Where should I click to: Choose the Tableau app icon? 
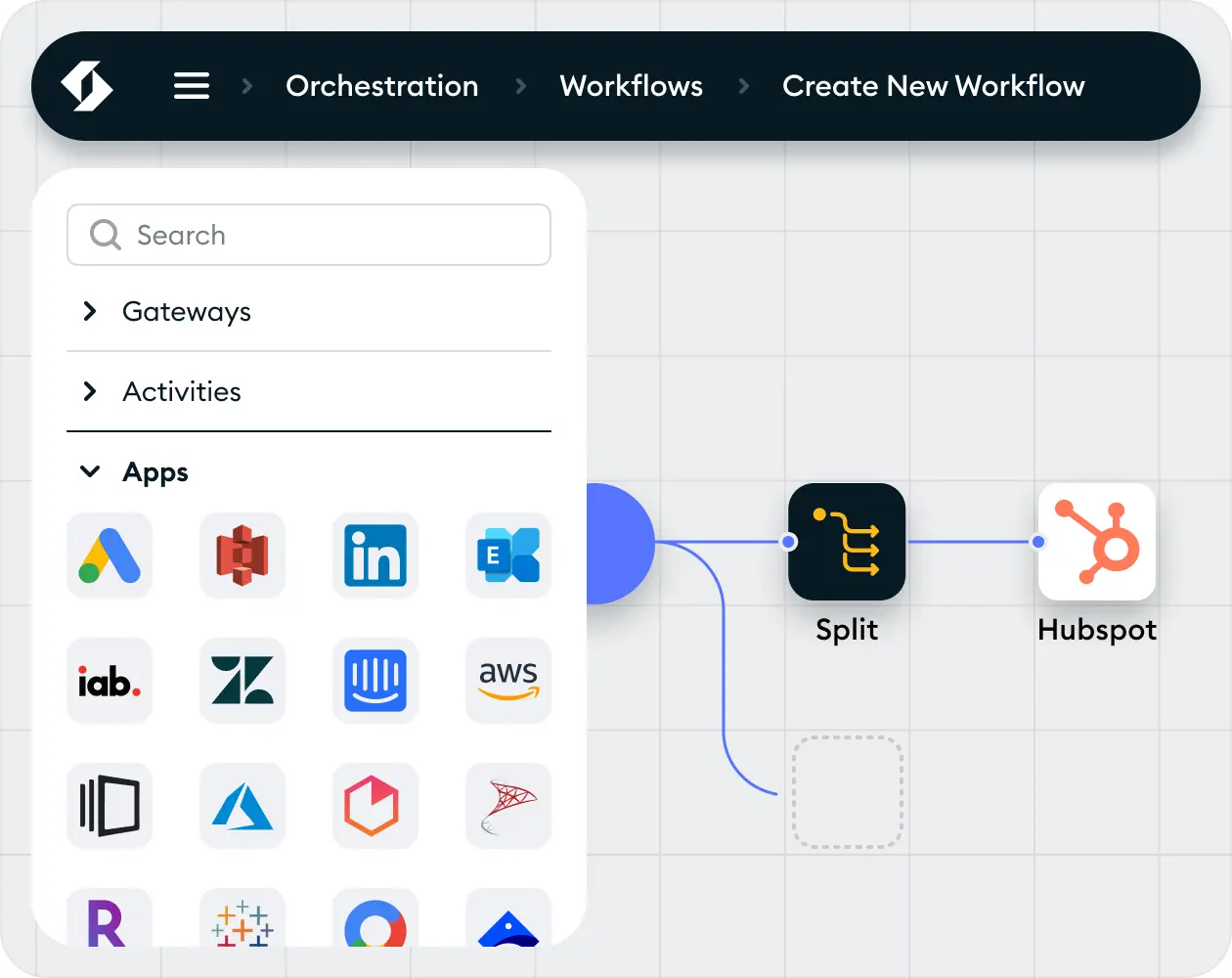[242, 917]
